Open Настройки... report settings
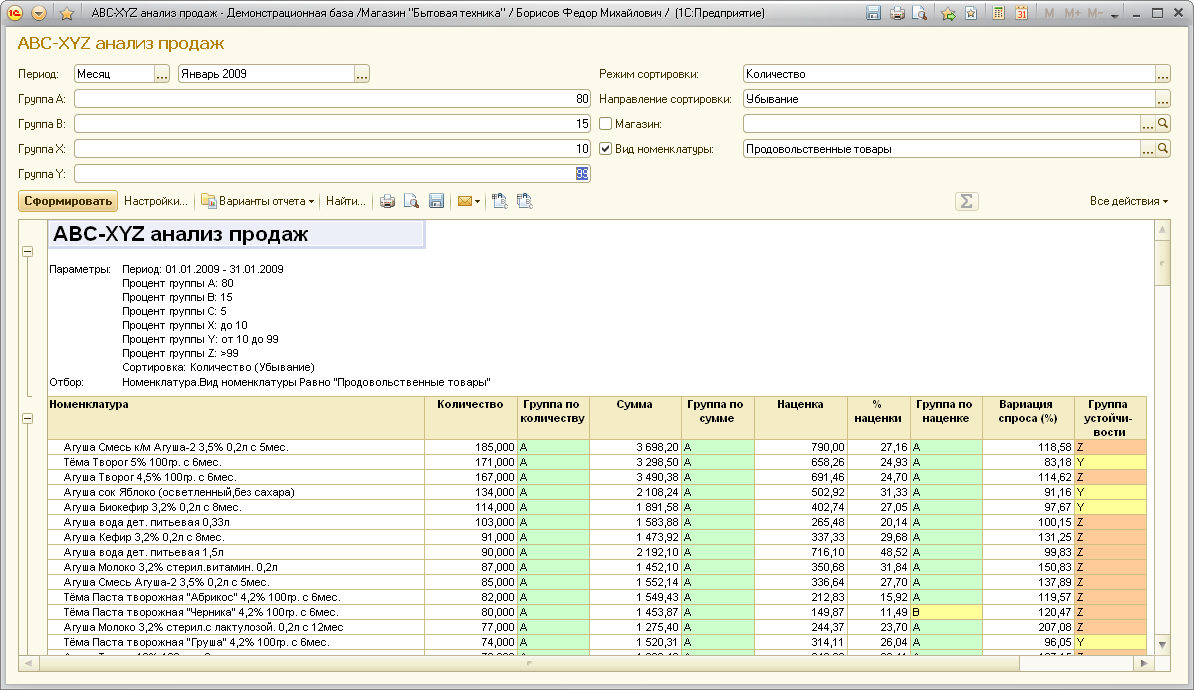Image resolution: width=1194 pixels, height=690 pixels. [156, 201]
